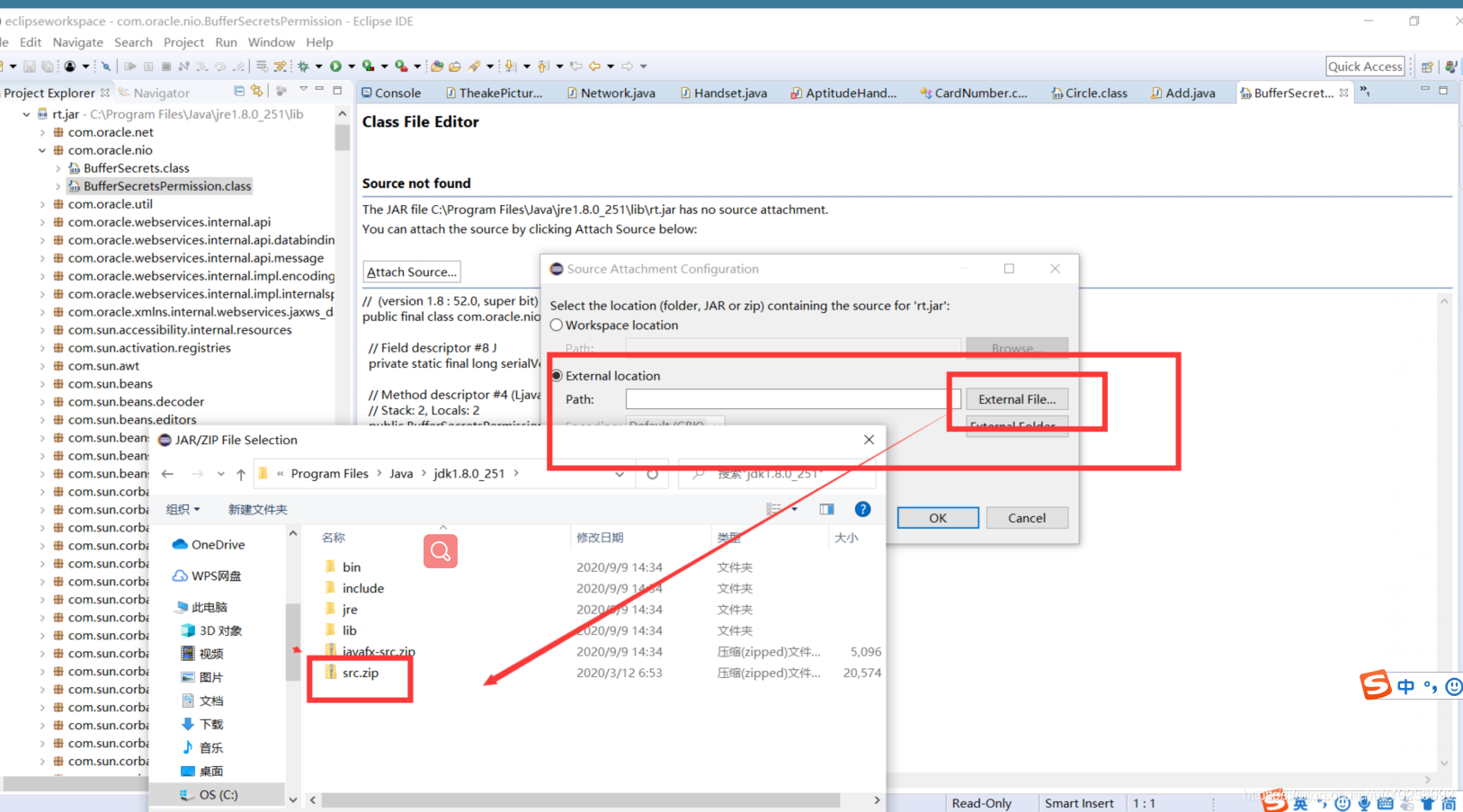Open the Navigate menu

pos(77,42)
